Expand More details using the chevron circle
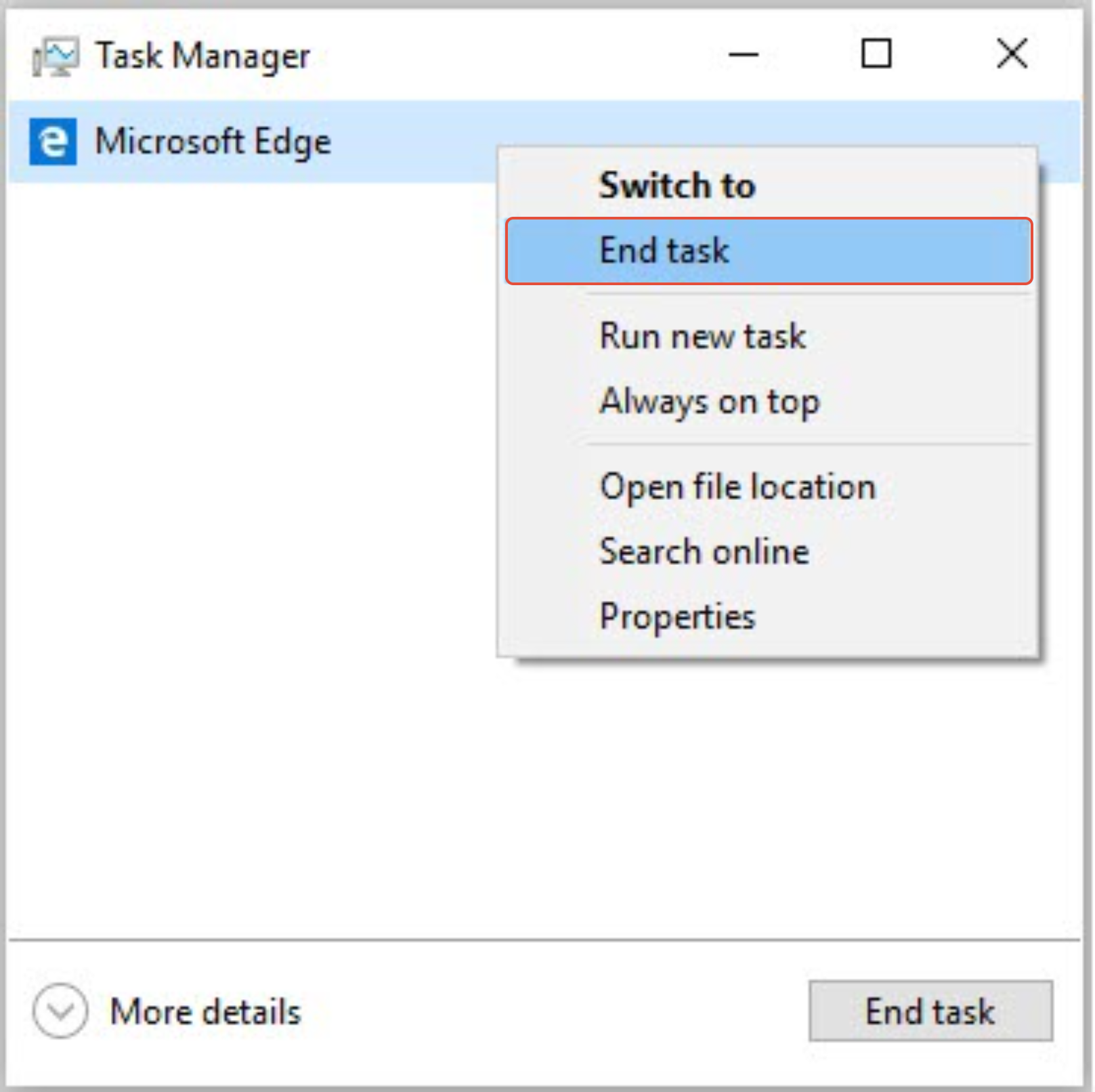The height and width of the screenshot is (1092, 1095). point(60,1011)
